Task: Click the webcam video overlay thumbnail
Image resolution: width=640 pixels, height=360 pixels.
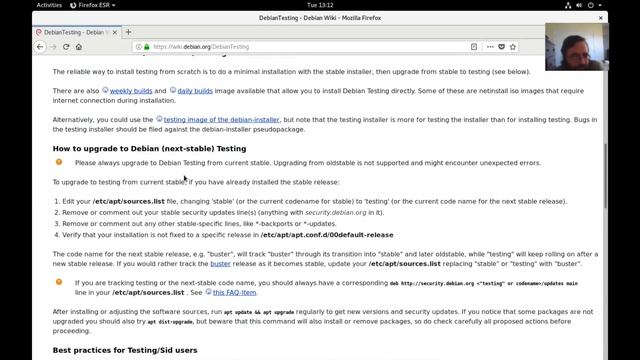Action: pyautogui.click(x=576, y=47)
